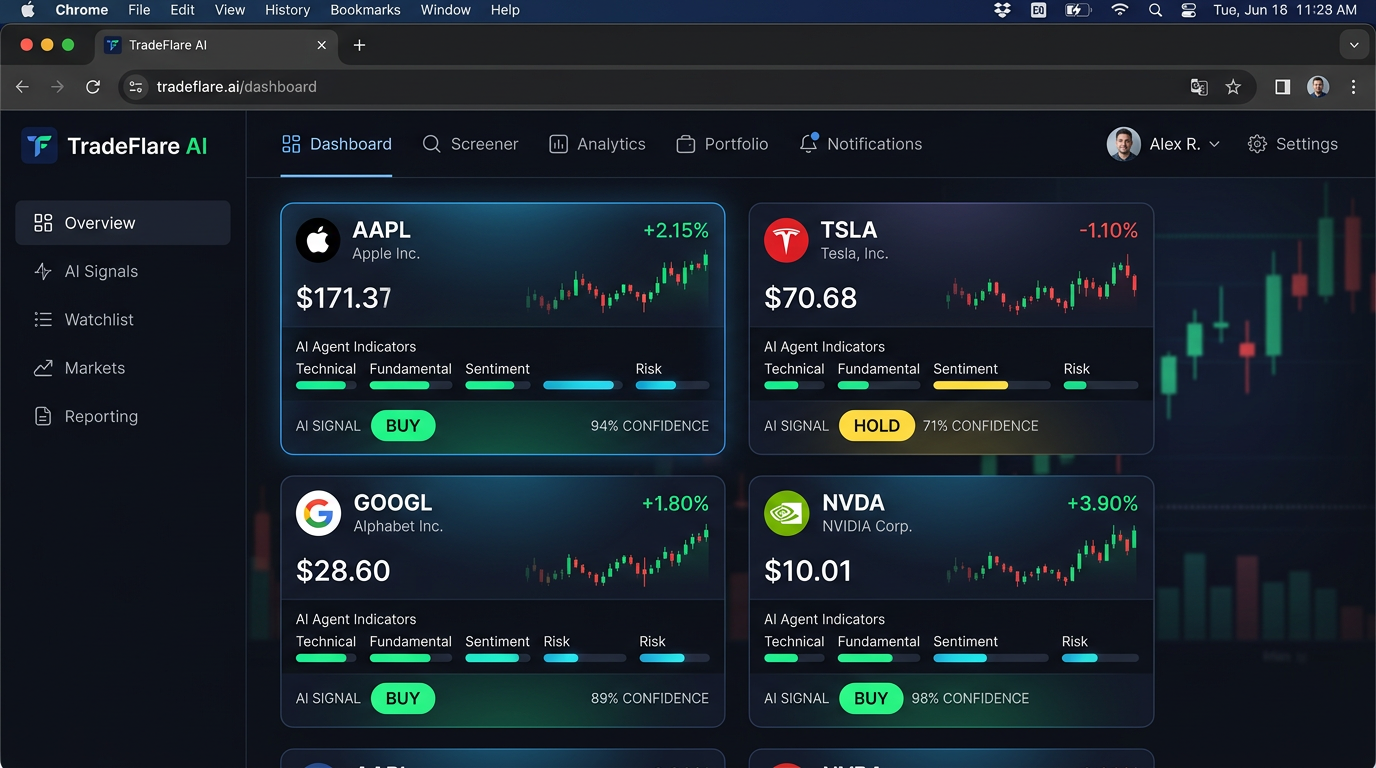Click the TradeFlare AI logo icon
The width and height of the screenshot is (1376, 768).
coord(39,145)
